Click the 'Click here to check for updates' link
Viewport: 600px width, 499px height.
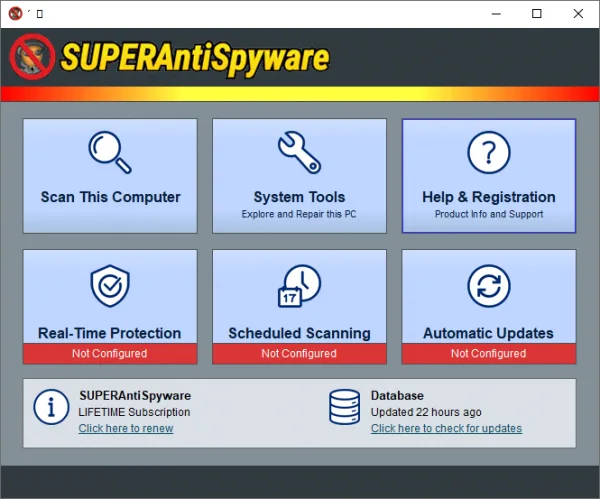click(x=446, y=428)
